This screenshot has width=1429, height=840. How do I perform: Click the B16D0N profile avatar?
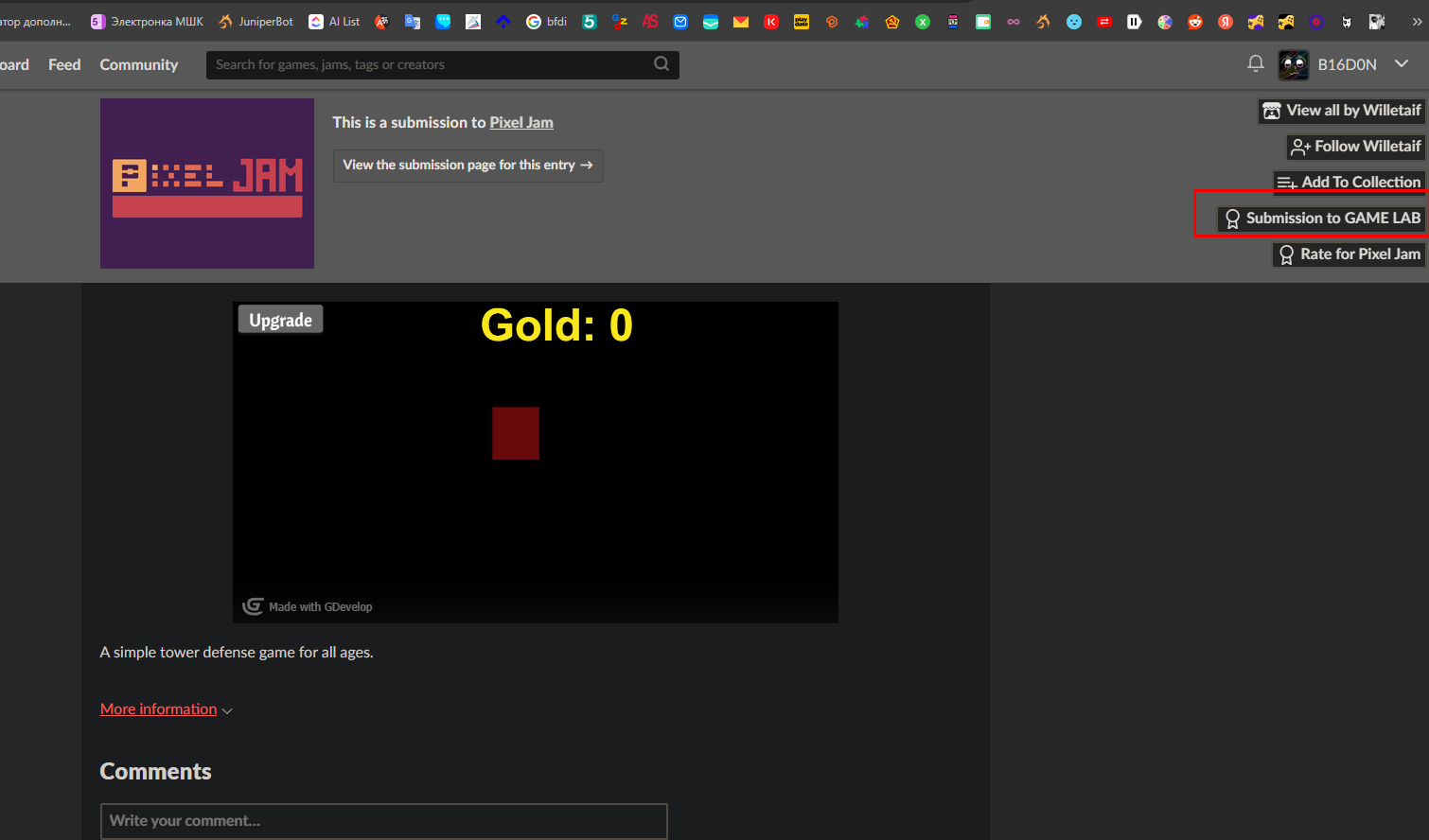[1293, 64]
